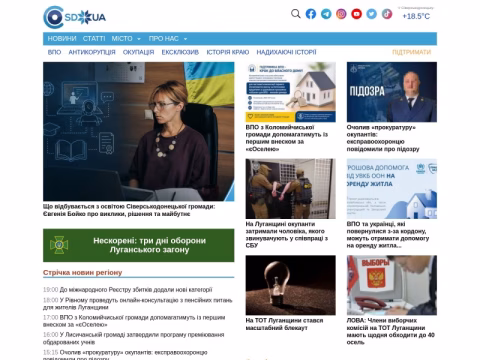Read Очолив «прокуратуру» окупантів headline
This screenshot has height=360, width=480.
click(x=383, y=138)
